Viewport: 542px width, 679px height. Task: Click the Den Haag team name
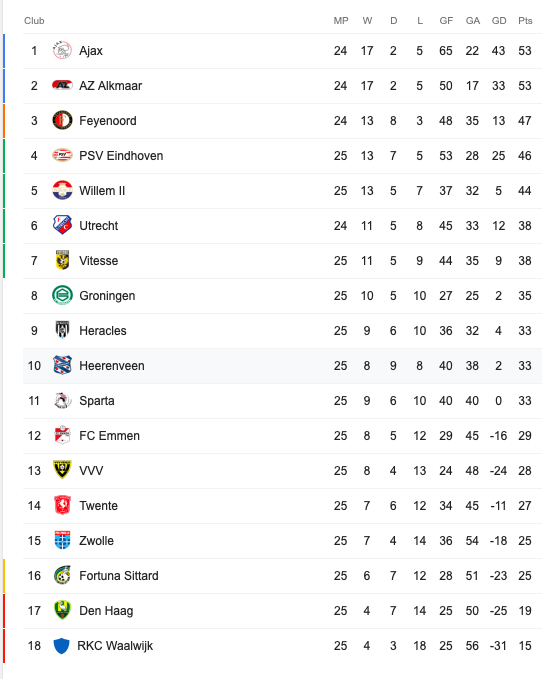click(x=106, y=611)
